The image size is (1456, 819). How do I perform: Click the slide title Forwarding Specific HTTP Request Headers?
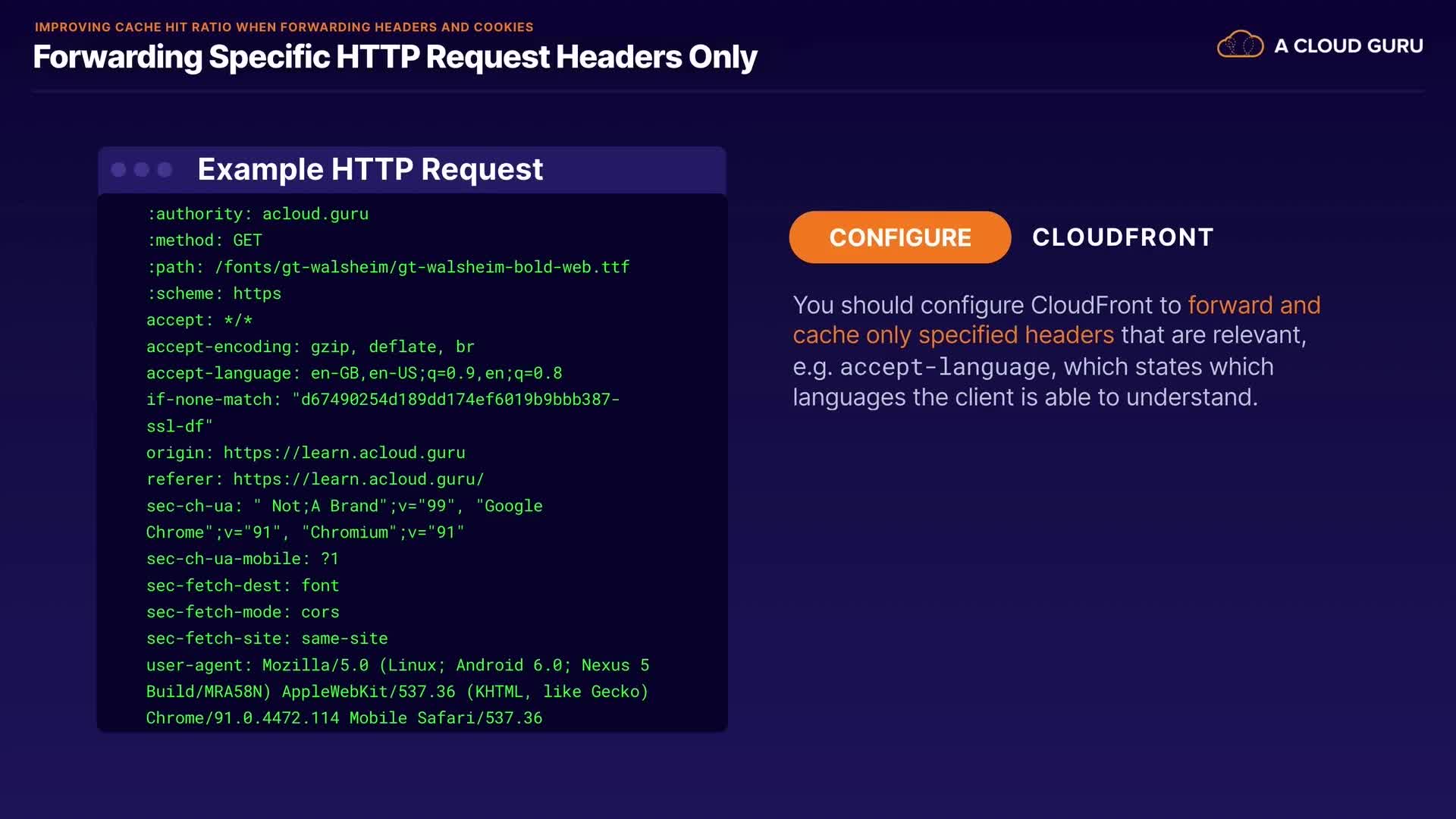[x=394, y=57]
